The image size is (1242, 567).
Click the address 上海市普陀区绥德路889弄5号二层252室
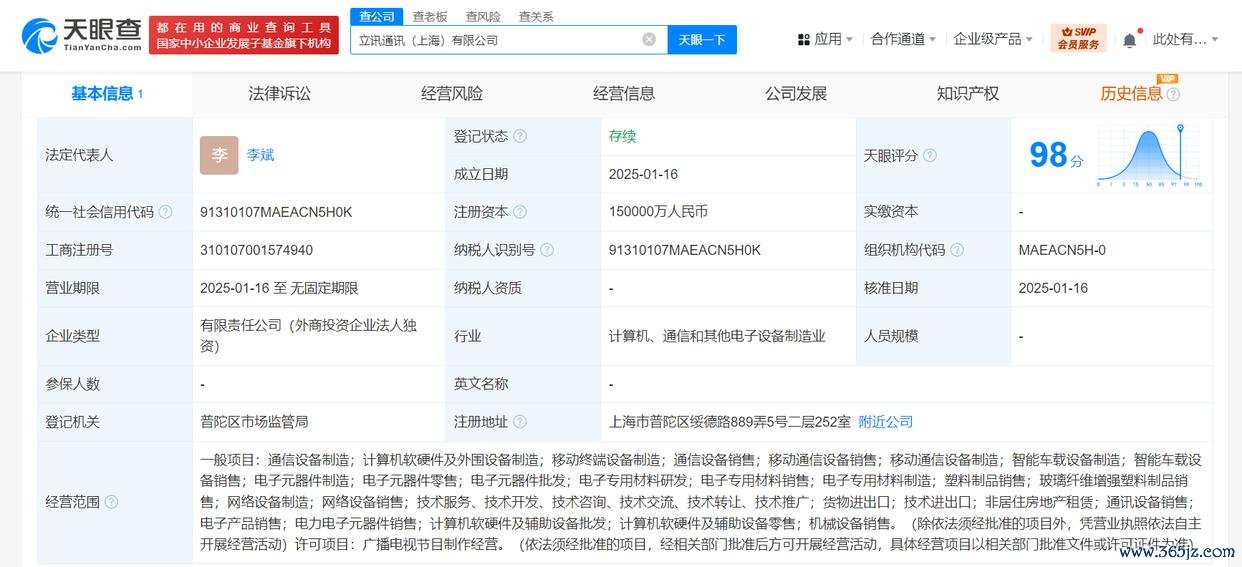click(x=730, y=422)
